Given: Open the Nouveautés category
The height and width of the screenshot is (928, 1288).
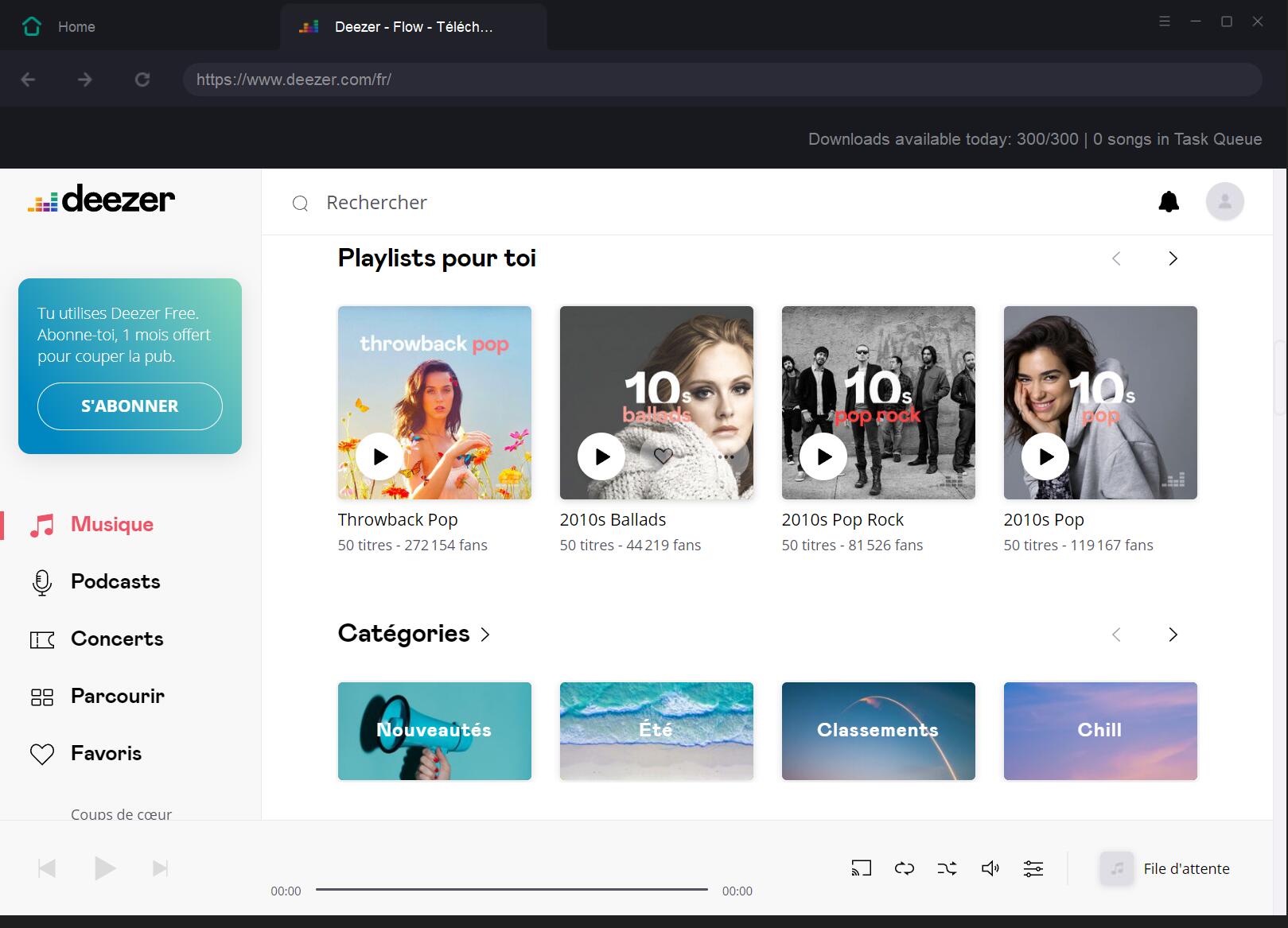Looking at the screenshot, I should 434,731.
